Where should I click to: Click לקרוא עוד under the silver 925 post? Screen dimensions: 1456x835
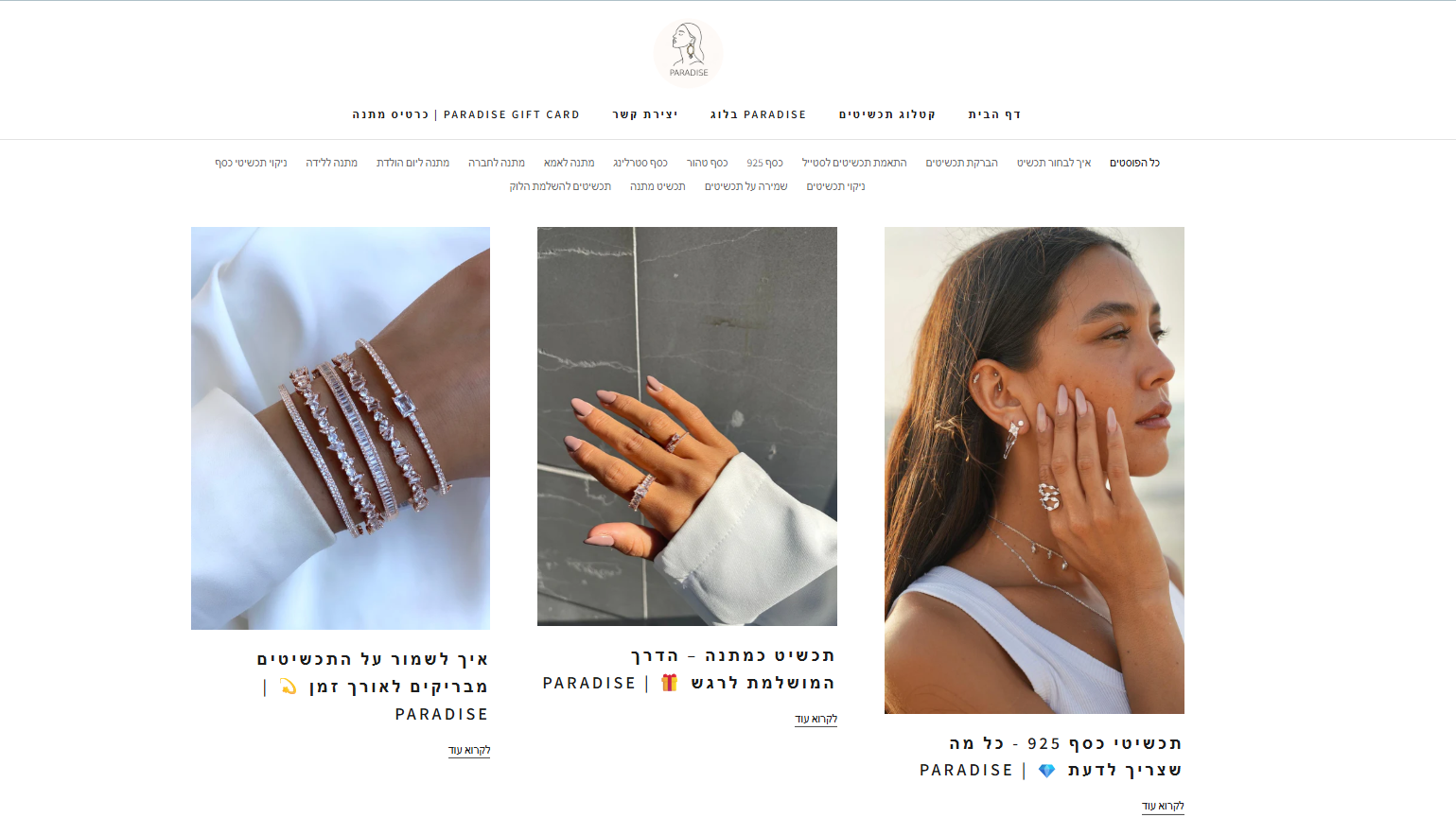[1163, 807]
